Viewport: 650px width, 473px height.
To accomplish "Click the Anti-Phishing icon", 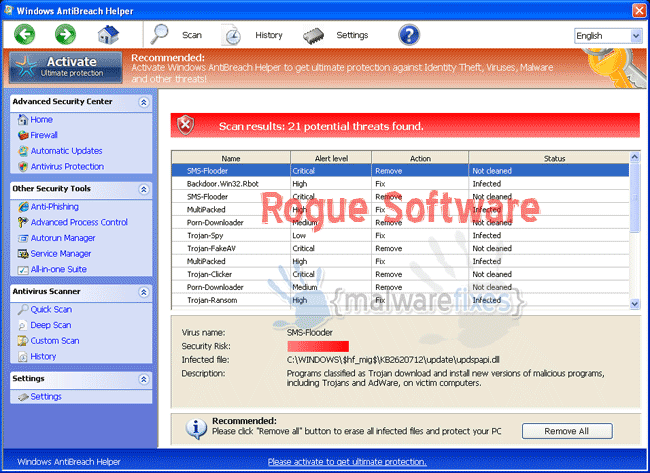I will click(23, 207).
